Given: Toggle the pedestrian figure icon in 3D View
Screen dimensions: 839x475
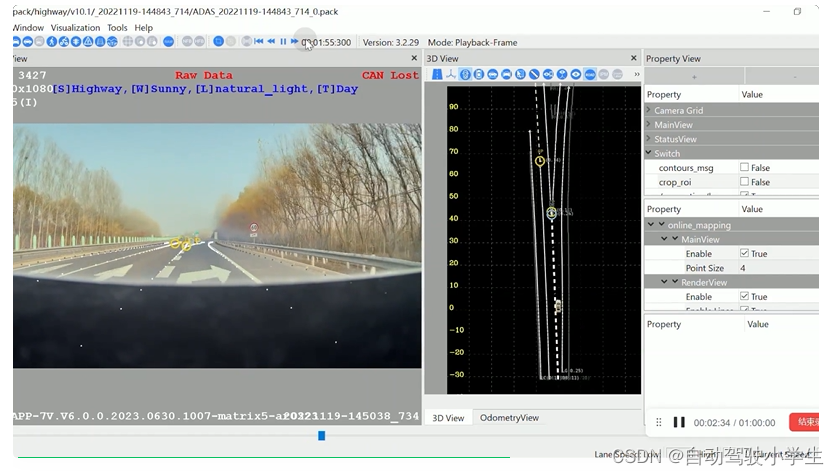Looking at the screenshot, I should pyautogui.click(x=562, y=74).
